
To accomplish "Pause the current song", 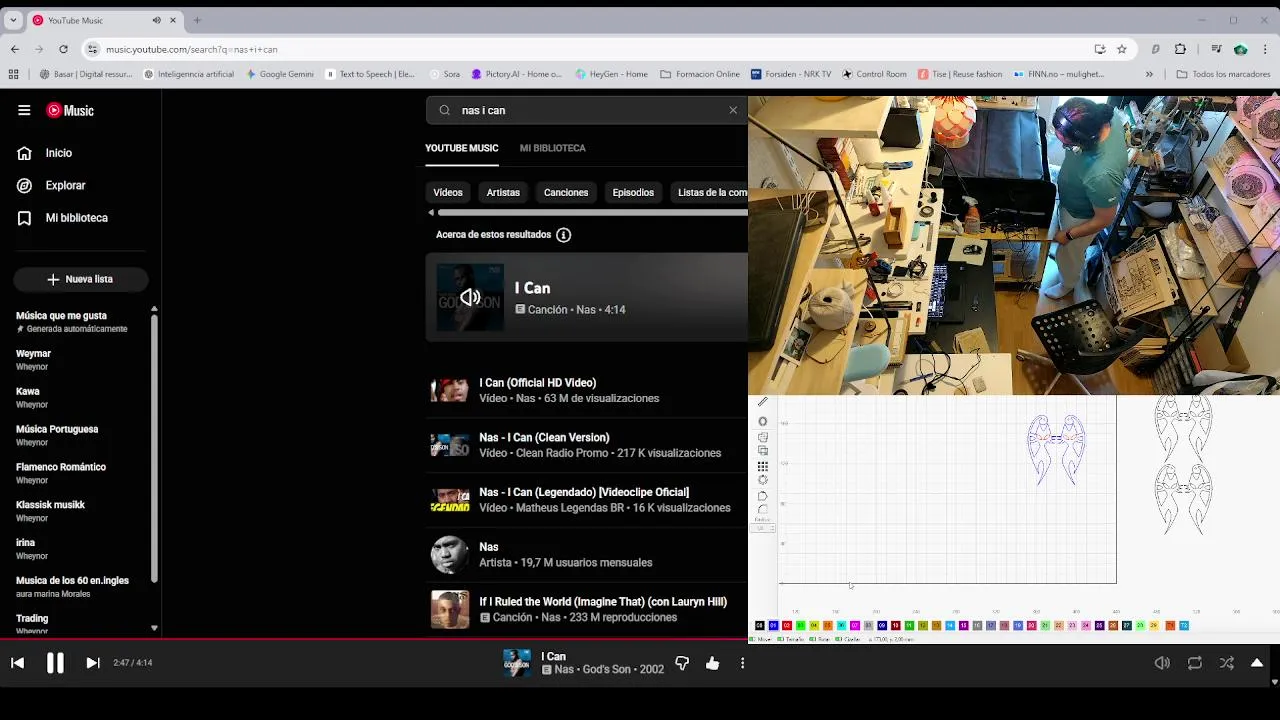I will 55,663.
